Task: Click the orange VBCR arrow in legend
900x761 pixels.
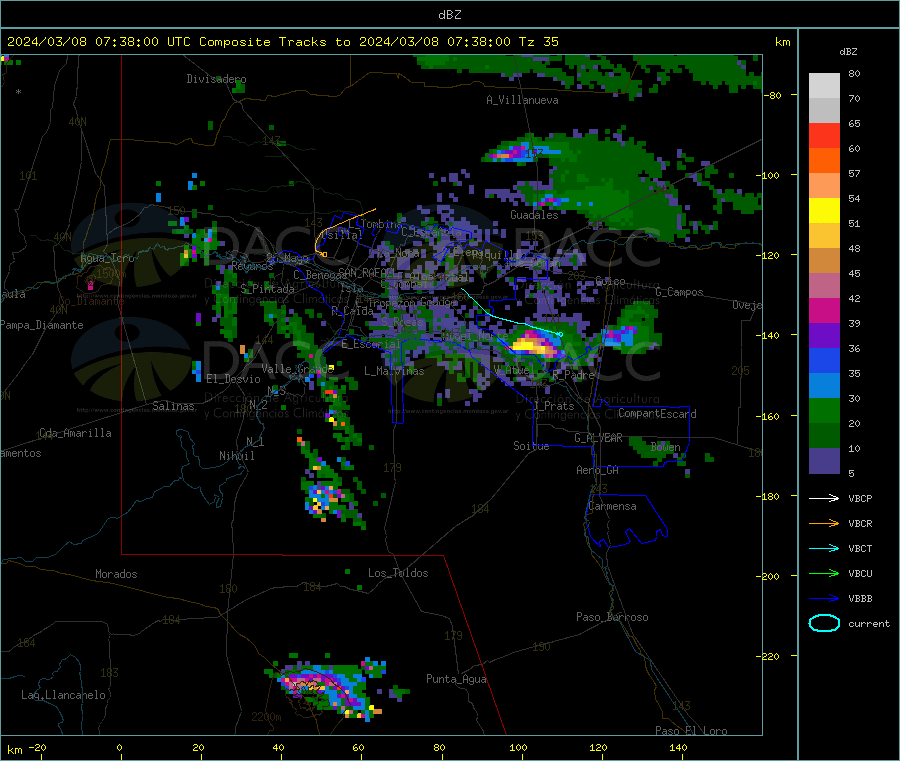Action: coord(824,523)
